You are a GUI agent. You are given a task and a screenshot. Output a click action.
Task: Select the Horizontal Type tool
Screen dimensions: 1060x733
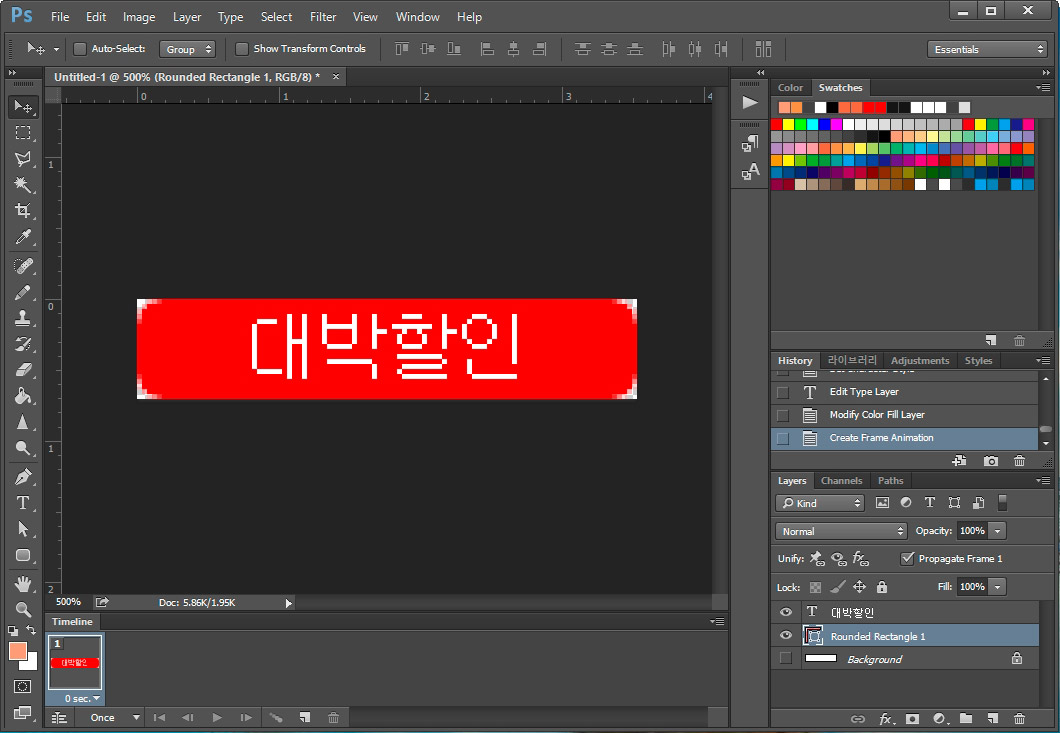tap(23, 502)
